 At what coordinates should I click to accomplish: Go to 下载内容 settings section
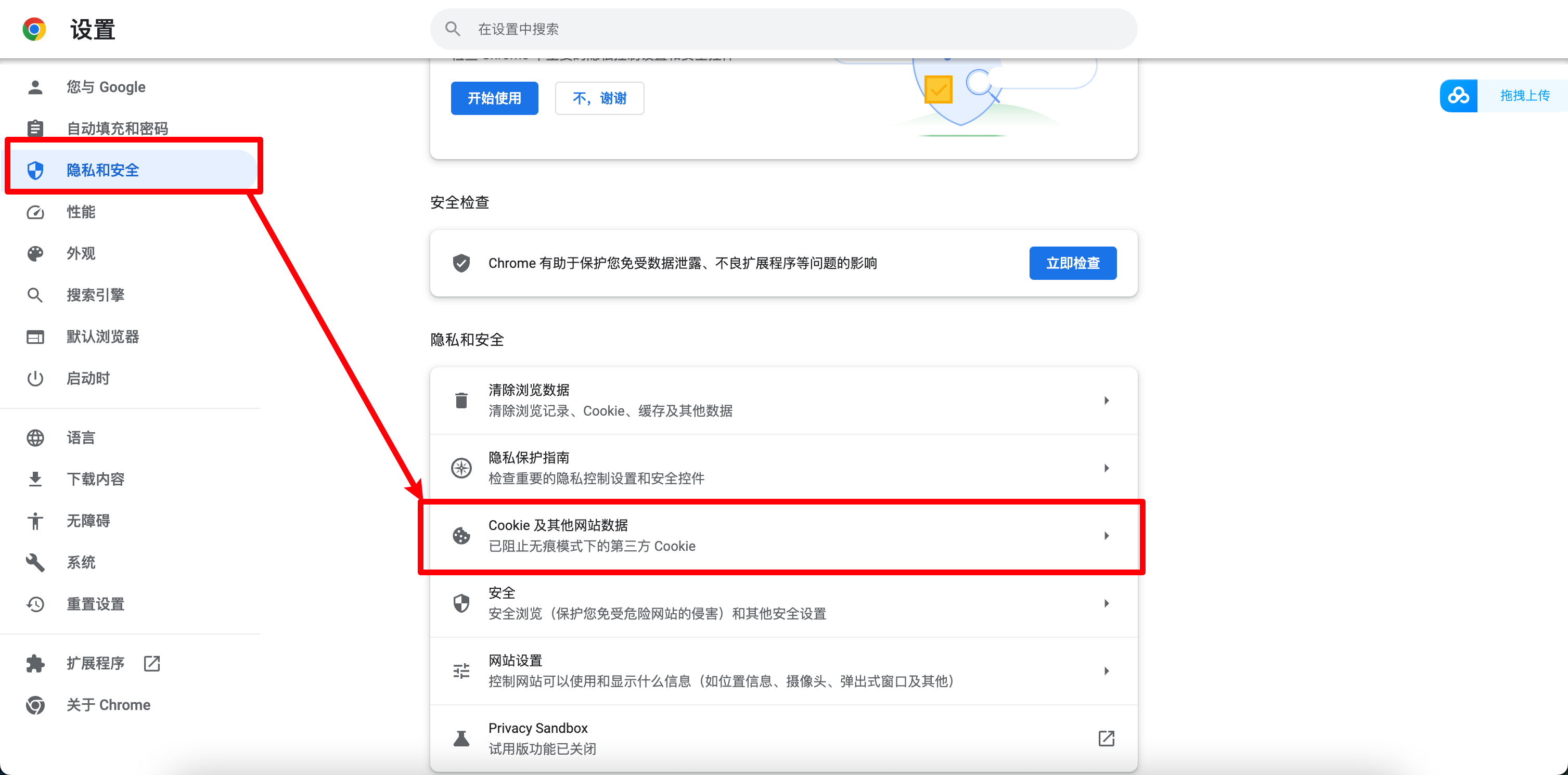96,479
